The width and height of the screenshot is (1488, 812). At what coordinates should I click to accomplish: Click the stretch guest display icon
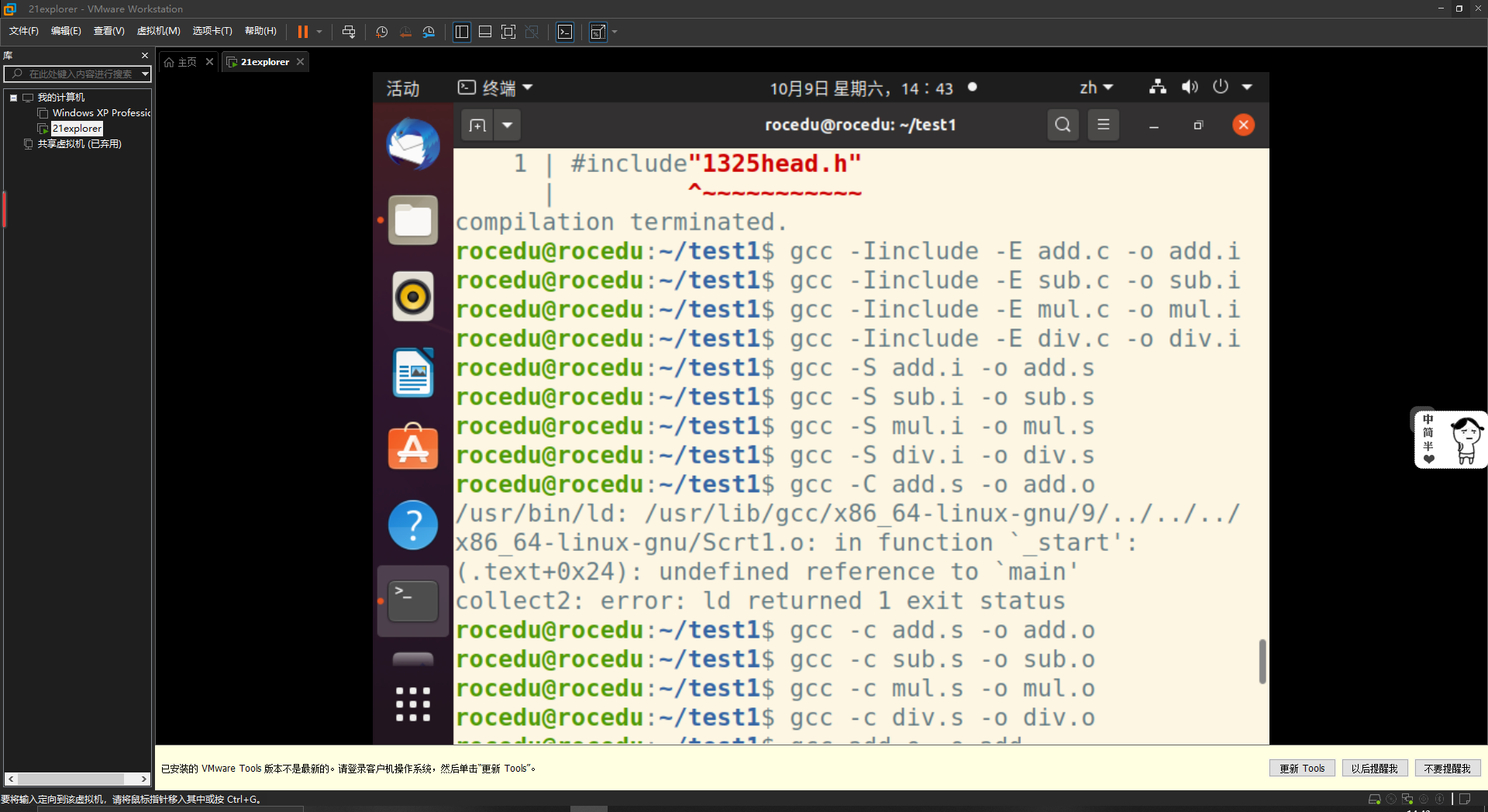(x=598, y=32)
